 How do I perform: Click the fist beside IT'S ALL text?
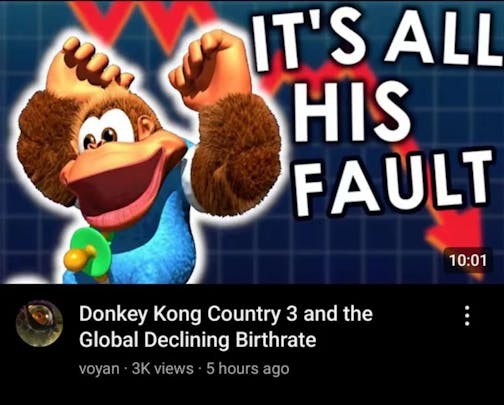[211, 68]
